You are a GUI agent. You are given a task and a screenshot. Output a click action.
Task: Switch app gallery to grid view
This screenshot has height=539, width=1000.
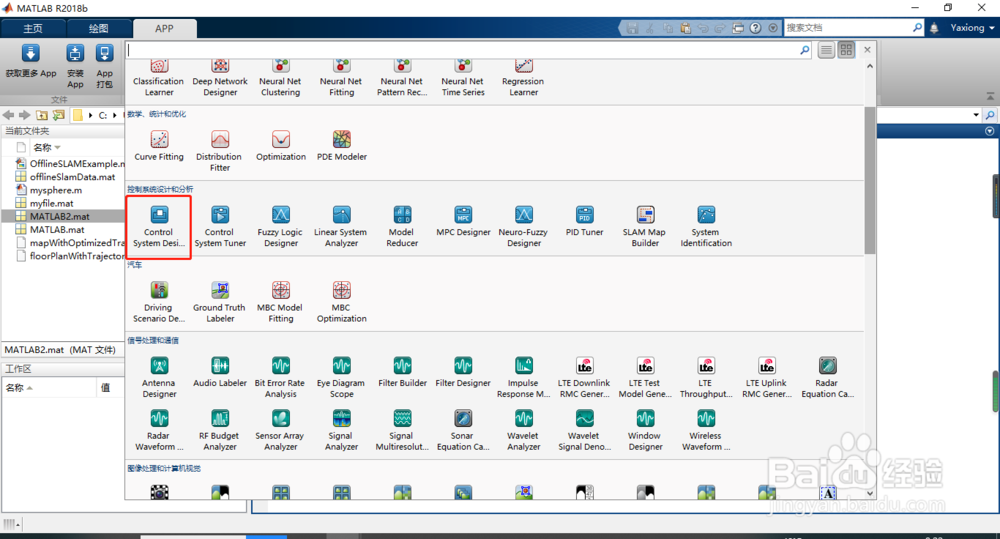pyautogui.click(x=846, y=50)
